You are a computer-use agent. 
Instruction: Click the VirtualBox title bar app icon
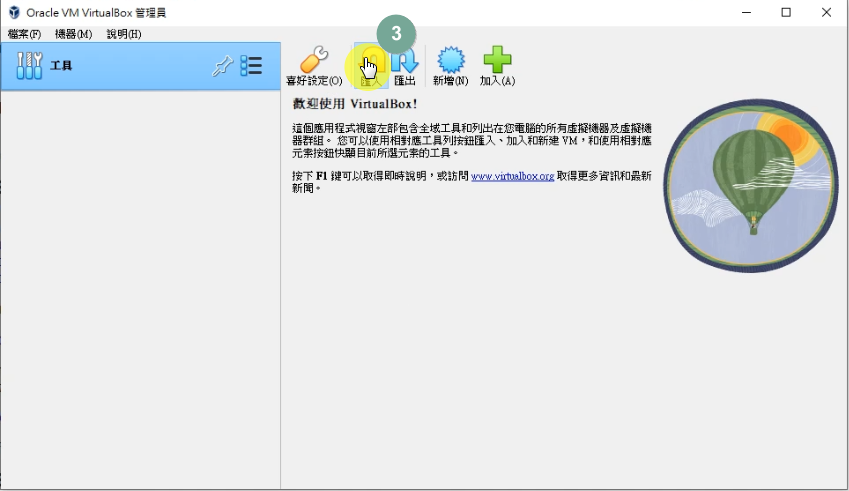tap(14, 12)
